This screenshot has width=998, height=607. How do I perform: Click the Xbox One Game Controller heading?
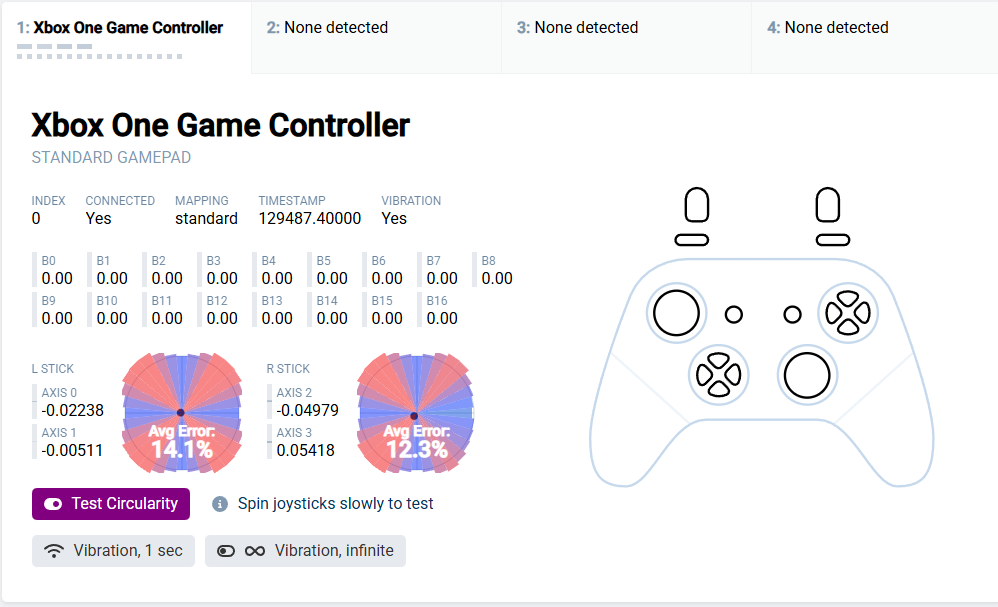(x=220, y=125)
